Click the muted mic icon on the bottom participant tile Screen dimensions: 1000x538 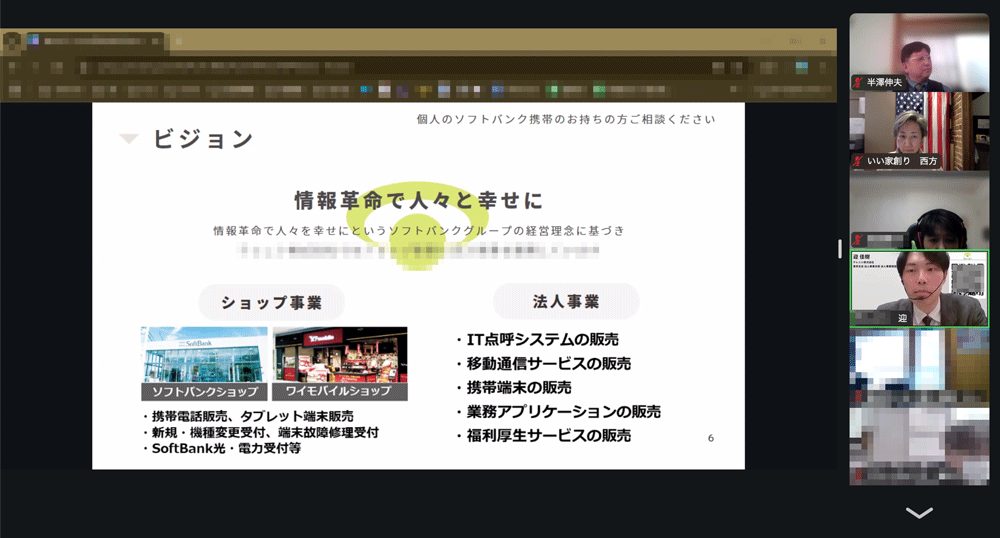click(857, 476)
